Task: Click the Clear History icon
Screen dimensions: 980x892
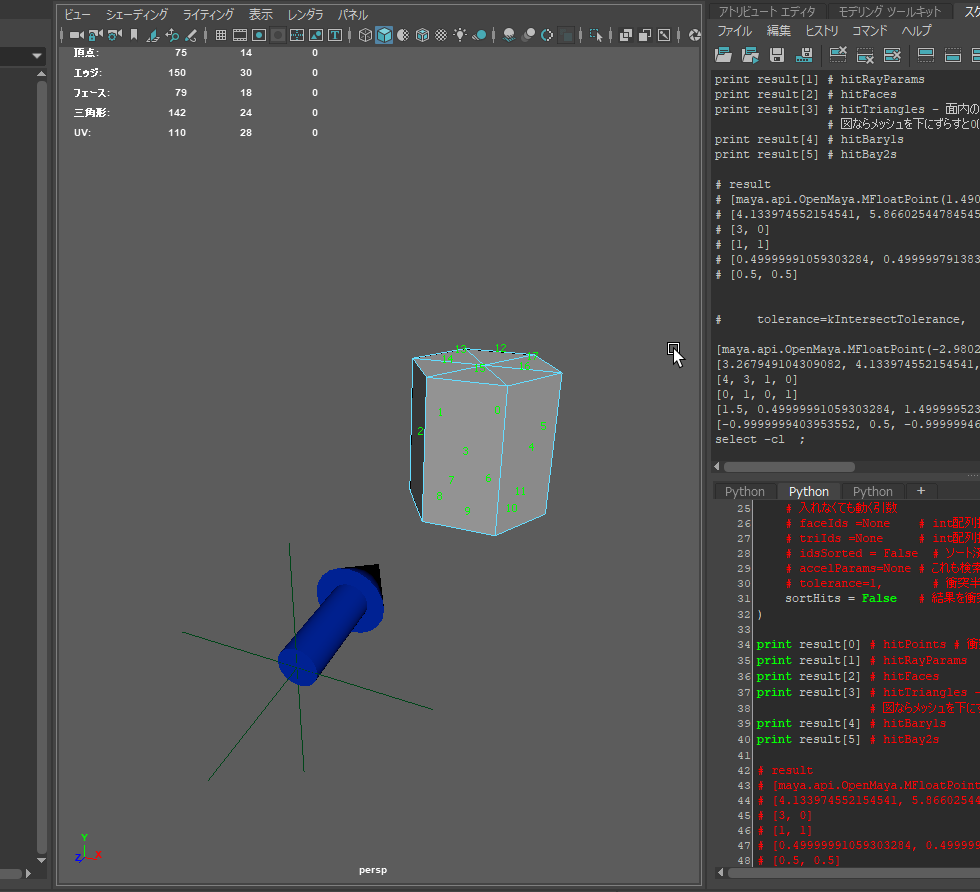Action: point(839,54)
